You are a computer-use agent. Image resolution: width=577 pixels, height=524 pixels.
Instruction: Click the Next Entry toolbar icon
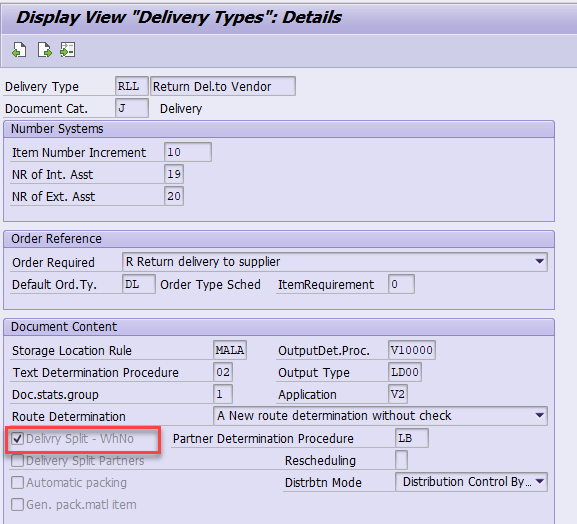[45, 50]
